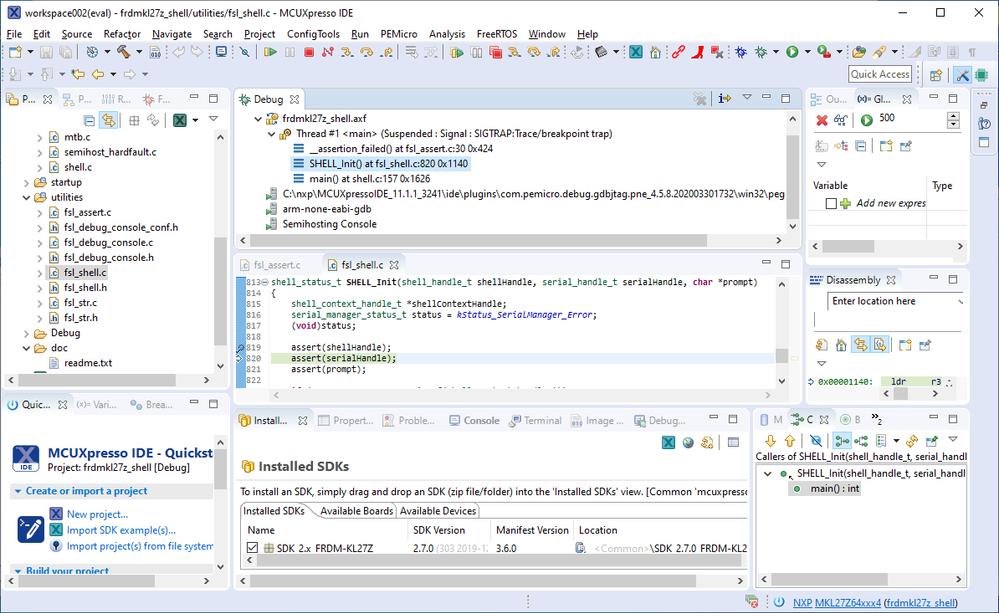Click the Resume debug toolbar icon
The height and width of the screenshot is (613, 999).
tap(270, 52)
